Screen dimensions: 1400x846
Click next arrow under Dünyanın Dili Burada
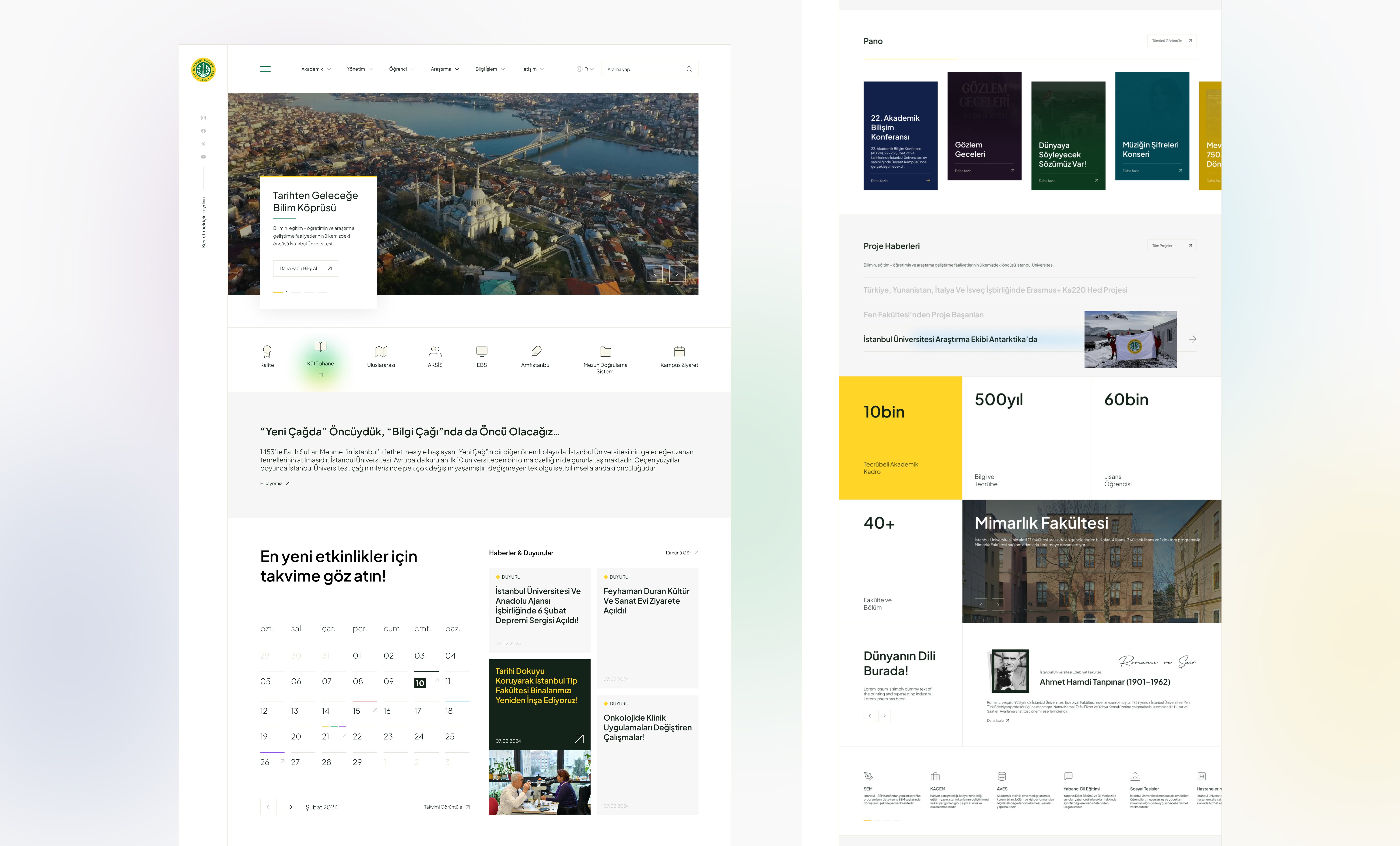click(885, 716)
